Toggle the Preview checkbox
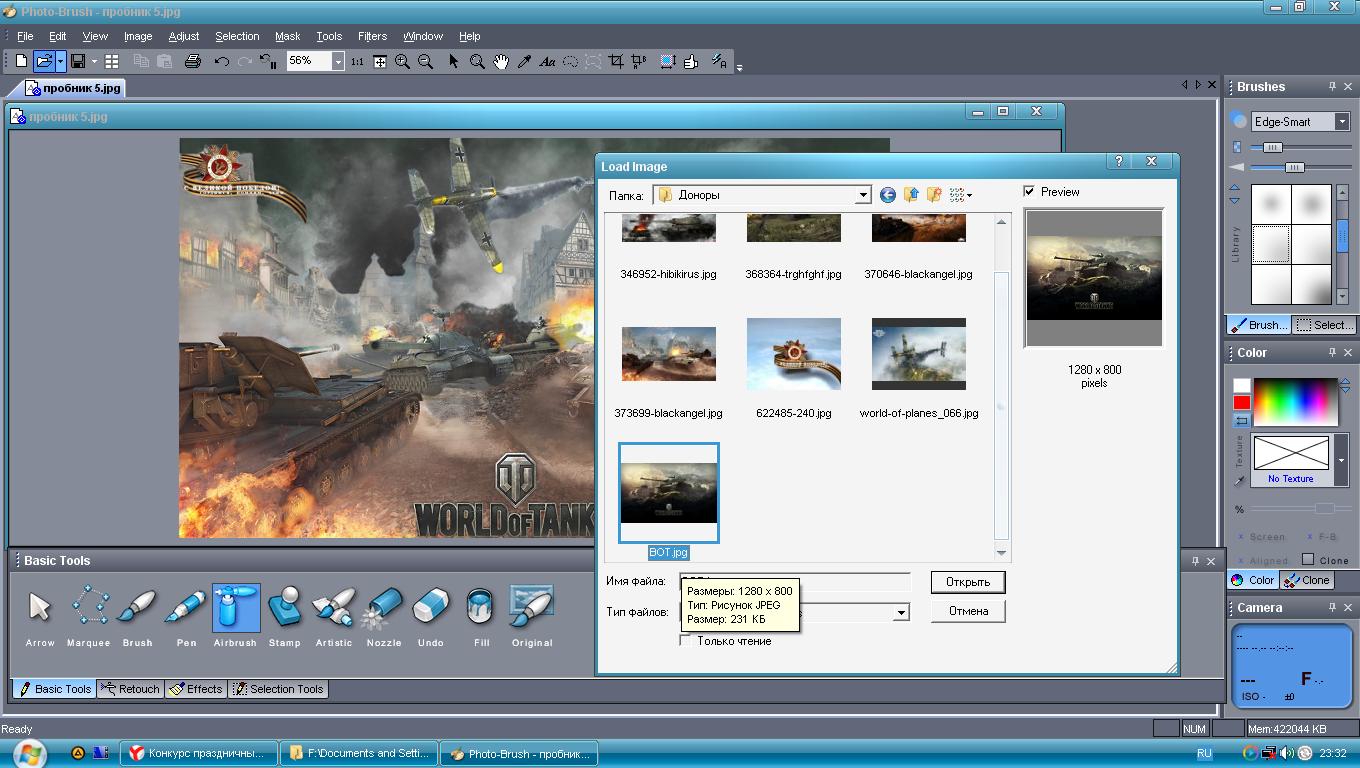The width and height of the screenshot is (1360, 768). click(1029, 191)
